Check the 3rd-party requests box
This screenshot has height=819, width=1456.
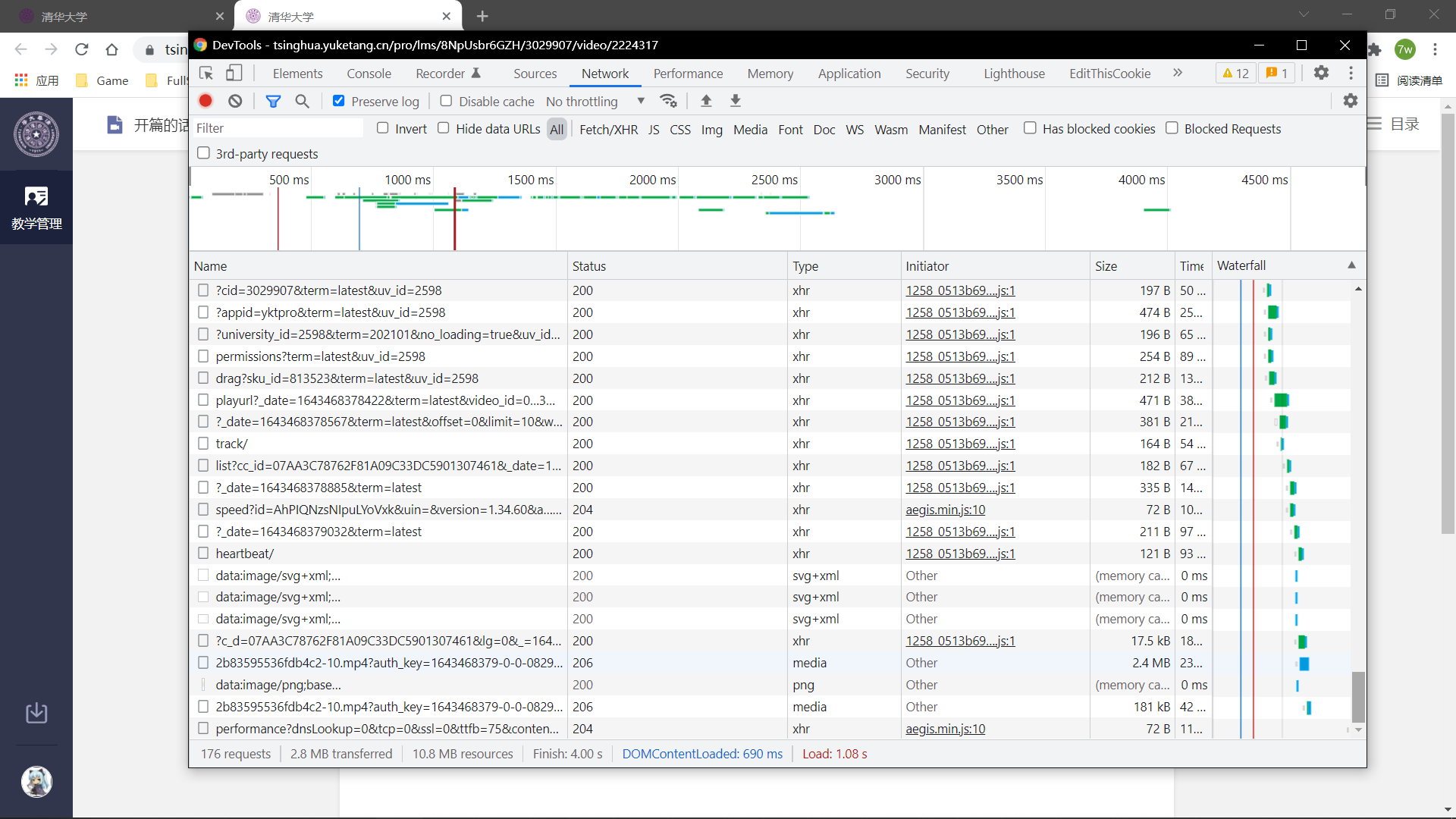203,153
